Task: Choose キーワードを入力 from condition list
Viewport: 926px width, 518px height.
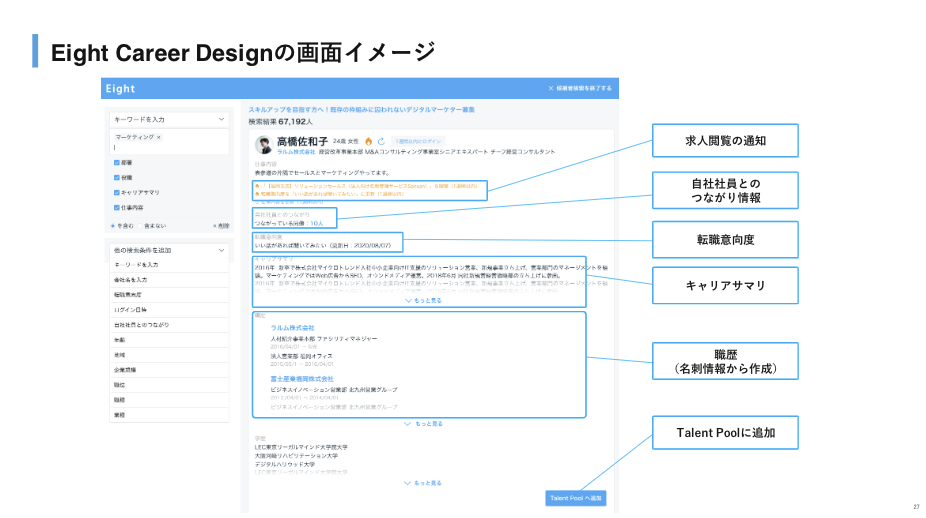Action: [x=169, y=265]
